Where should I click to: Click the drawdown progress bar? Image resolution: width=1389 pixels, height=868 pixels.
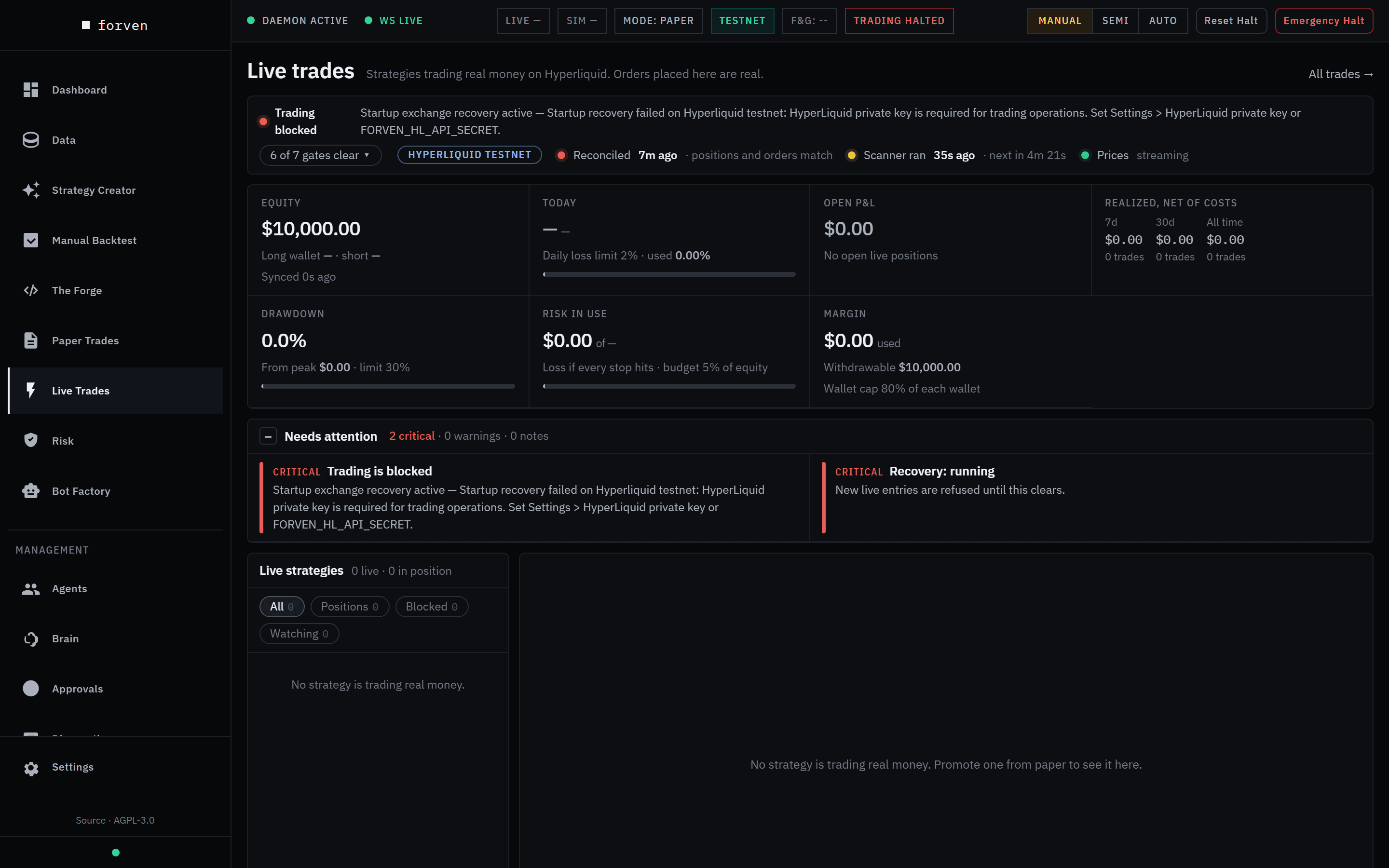tap(388, 386)
